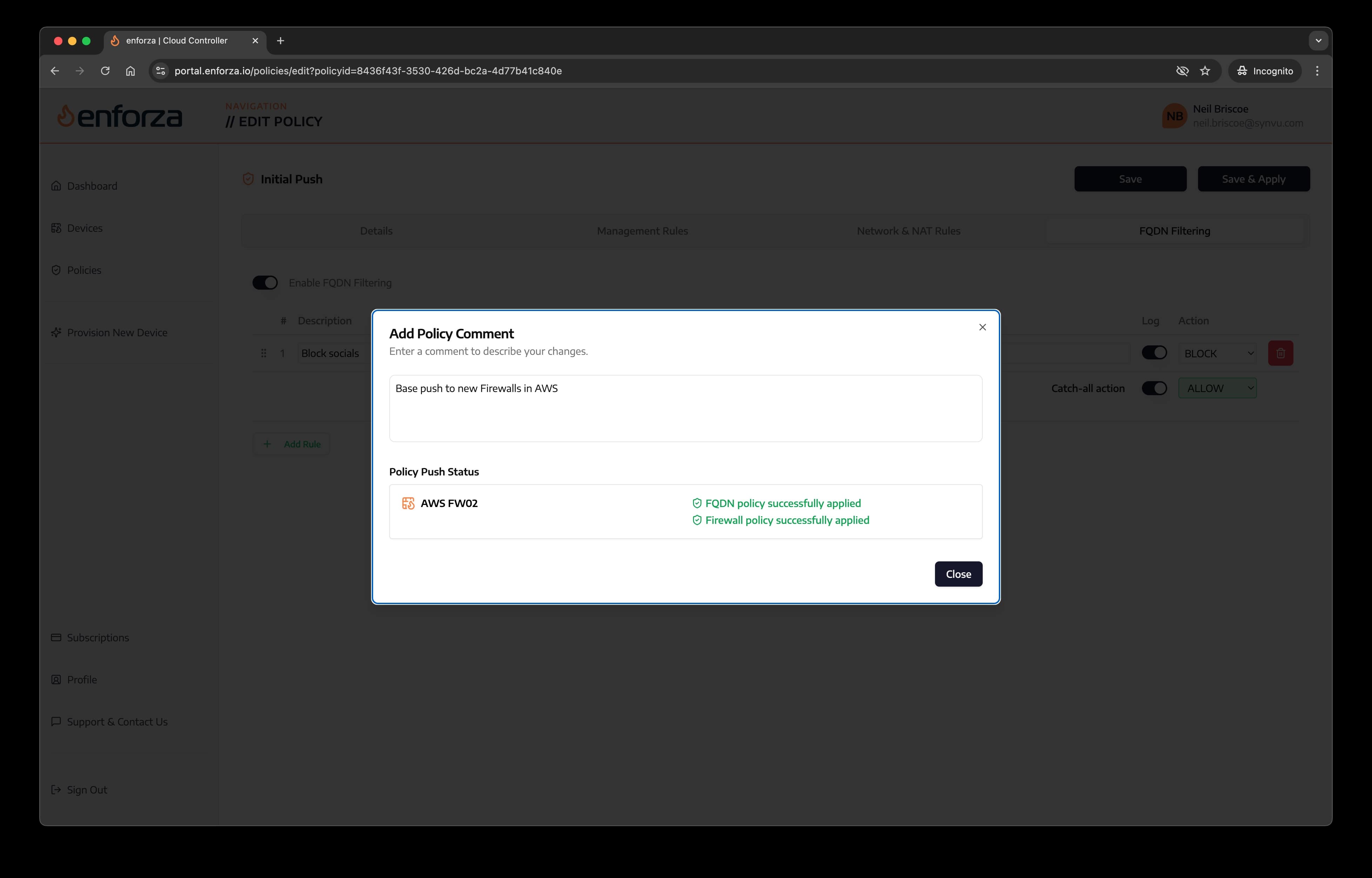Click the Support chat bubble icon
The height and width of the screenshot is (878, 1372).
point(56,722)
